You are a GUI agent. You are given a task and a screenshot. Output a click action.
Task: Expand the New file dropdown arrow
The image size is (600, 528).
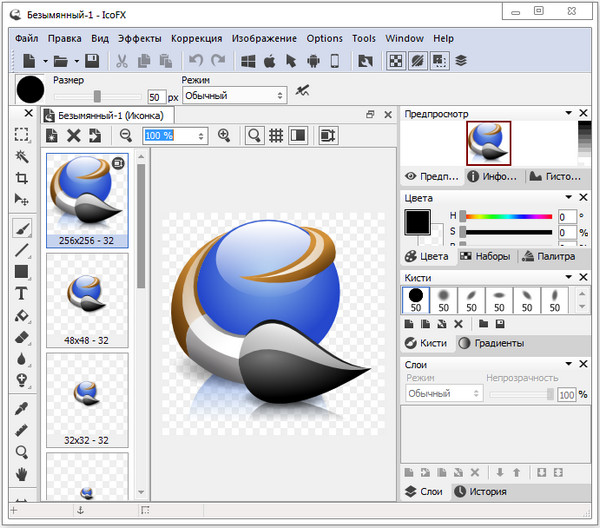click(x=42, y=61)
